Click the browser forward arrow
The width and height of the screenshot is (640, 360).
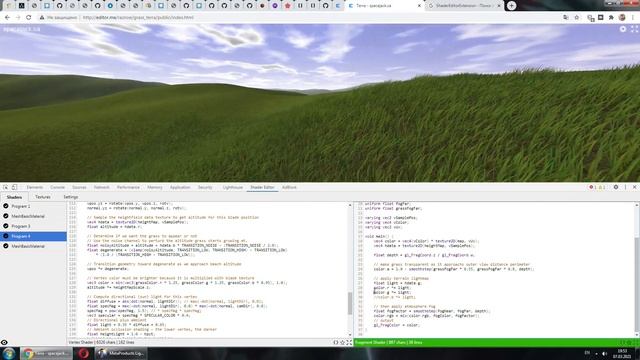[18, 18]
